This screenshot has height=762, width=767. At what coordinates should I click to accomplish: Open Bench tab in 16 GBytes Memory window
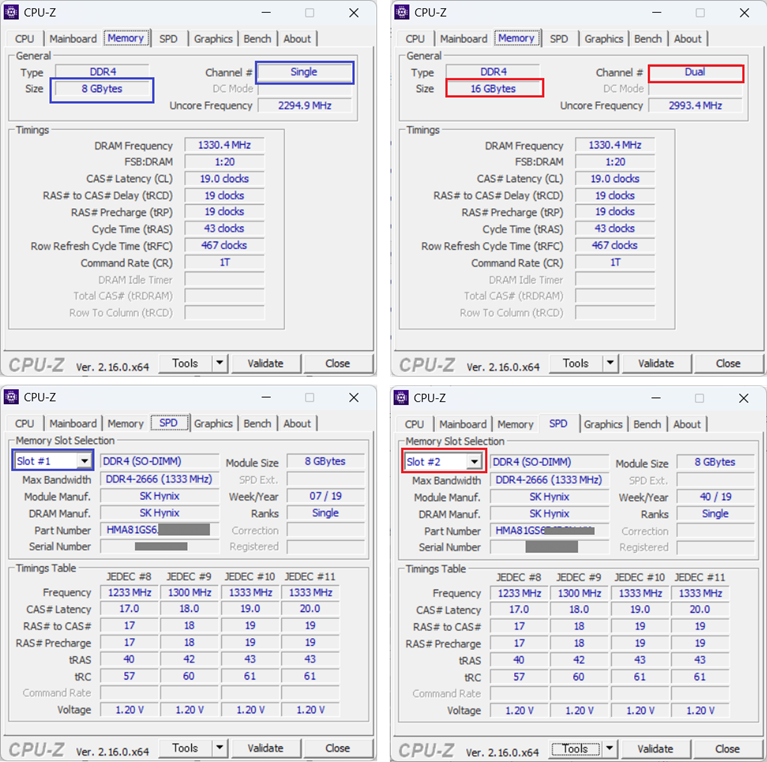click(x=648, y=39)
